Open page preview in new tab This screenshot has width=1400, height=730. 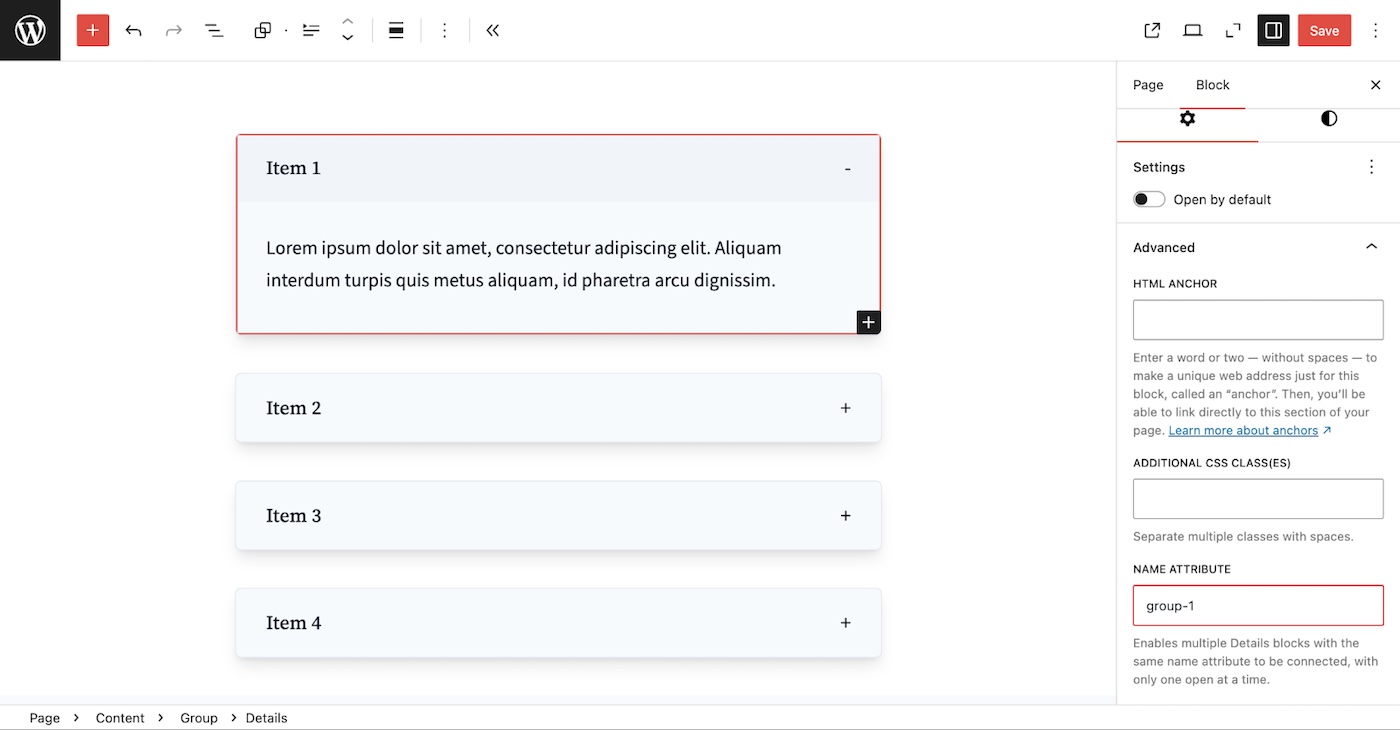pyautogui.click(x=1152, y=30)
